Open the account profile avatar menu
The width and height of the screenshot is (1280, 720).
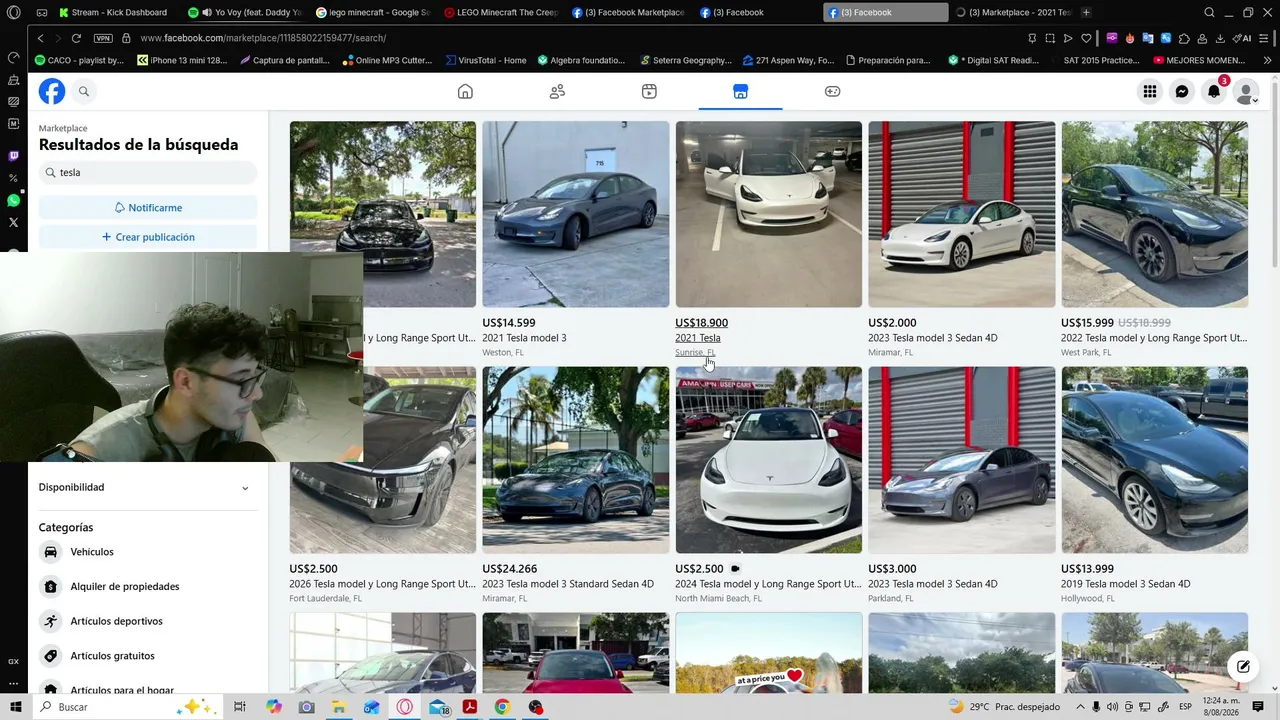click(x=1246, y=92)
